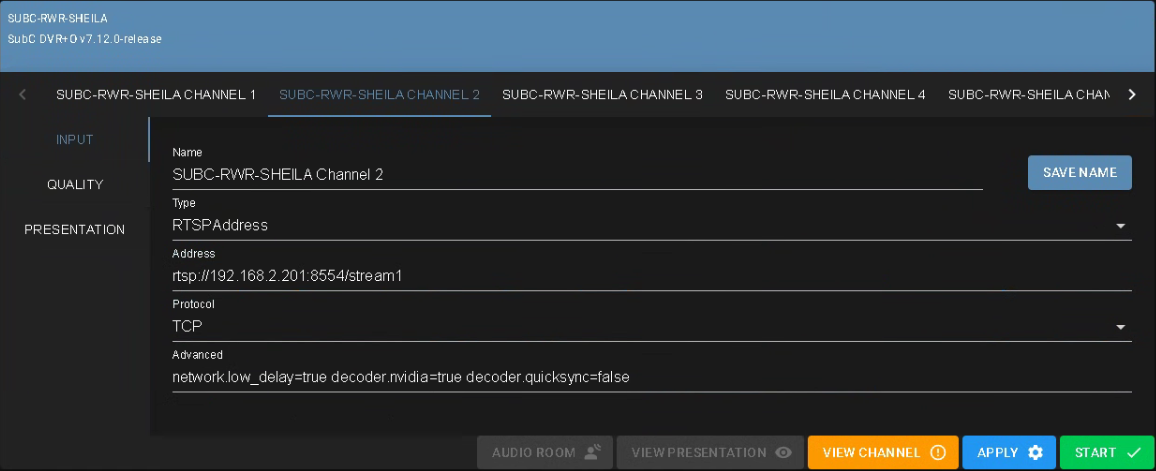The width and height of the screenshot is (1156, 471).
Task: Click the RTSP Address input field
Action: pos(651,276)
